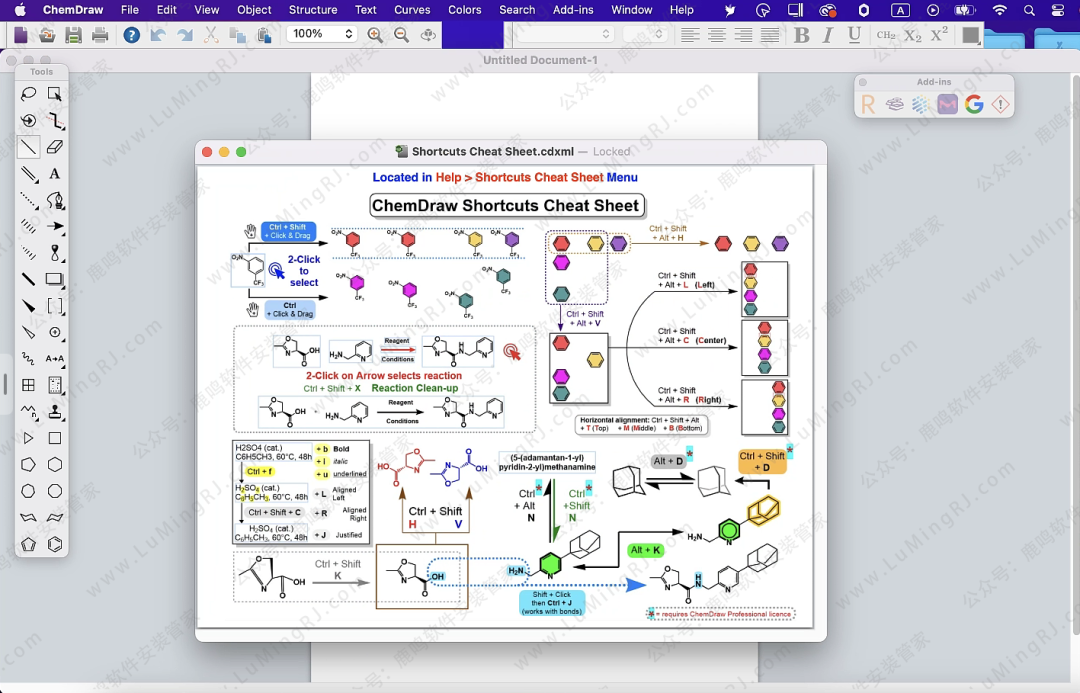The image size is (1080, 693).
Task: Pick the Bold Bond tool
Action: [28, 279]
